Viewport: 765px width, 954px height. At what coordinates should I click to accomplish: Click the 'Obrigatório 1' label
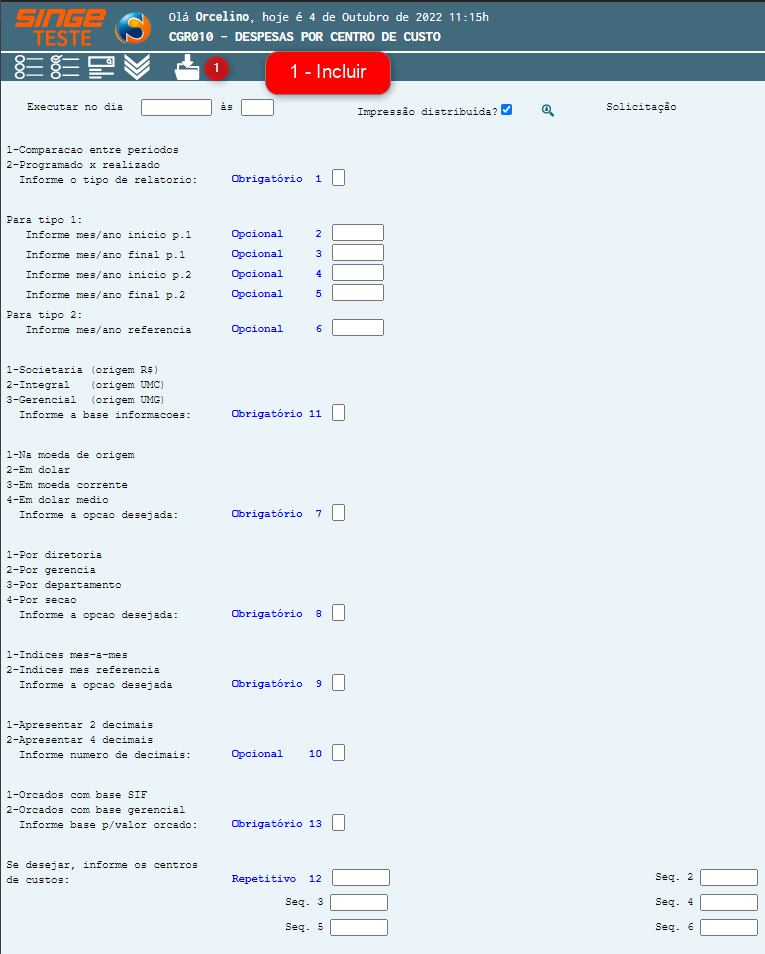(276, 179)
